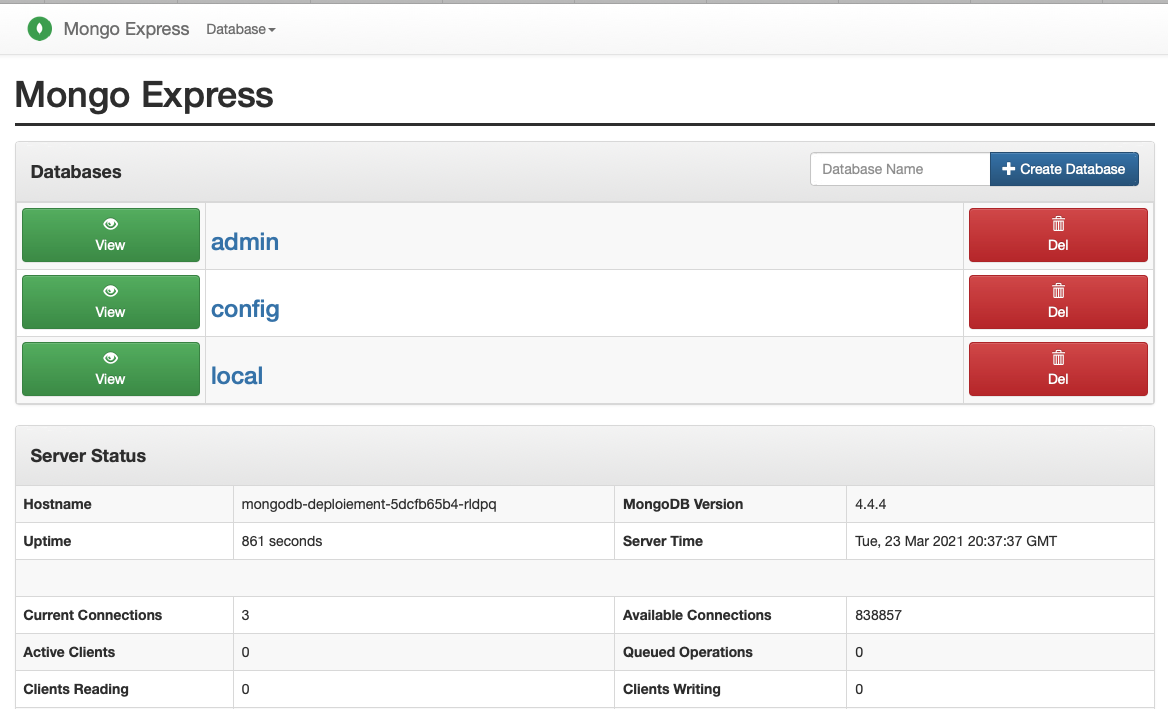Focus the Database Name input field

point(899,169)
